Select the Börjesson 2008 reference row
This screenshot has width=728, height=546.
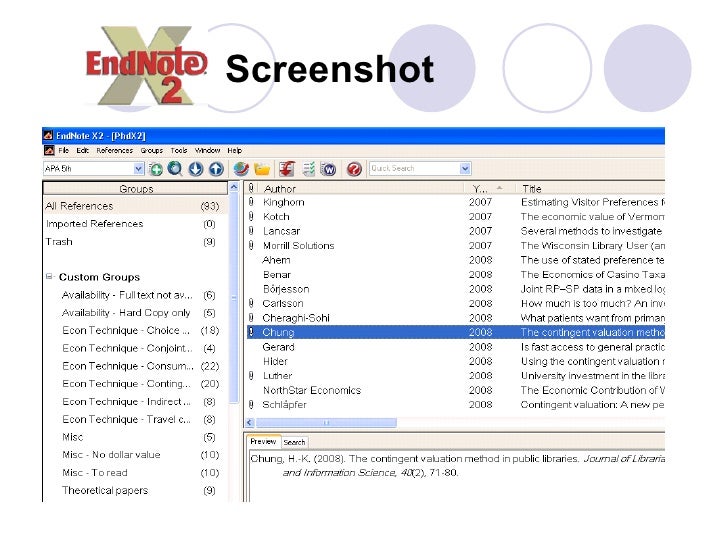click(x=455, y=289)
